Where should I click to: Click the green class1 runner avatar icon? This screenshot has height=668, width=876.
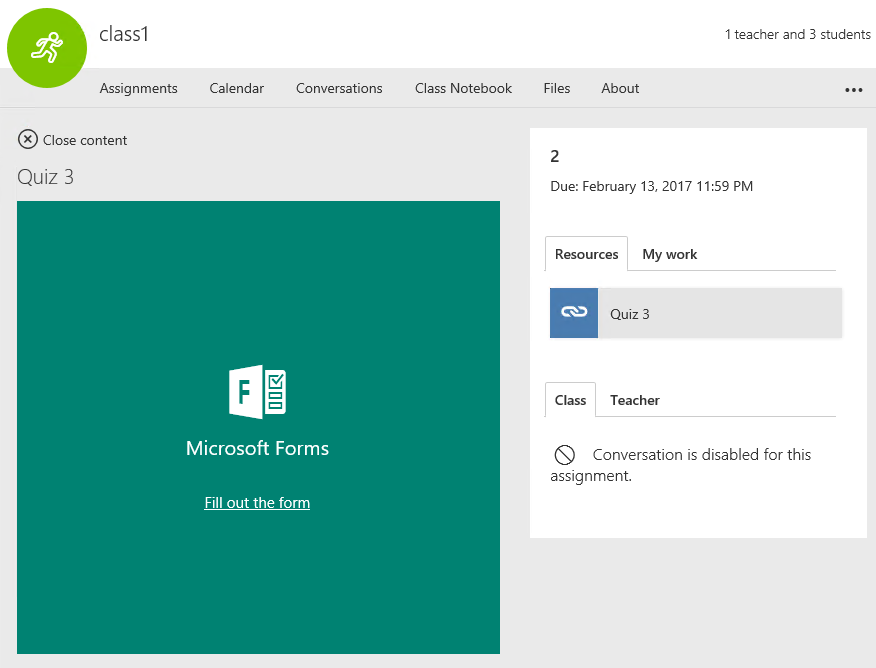47,48
